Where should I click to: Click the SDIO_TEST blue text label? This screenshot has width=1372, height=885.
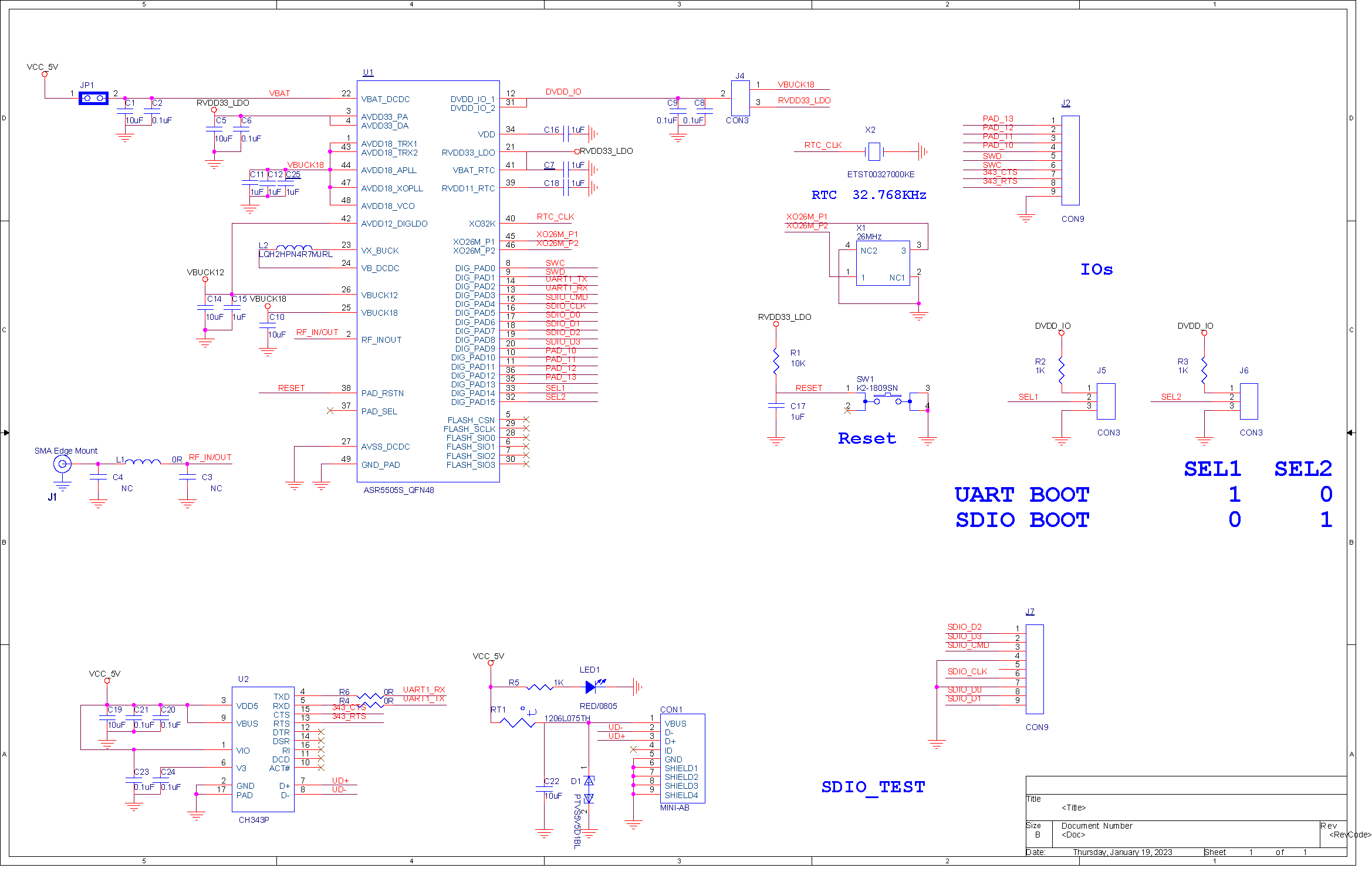[x=873, y=786]
